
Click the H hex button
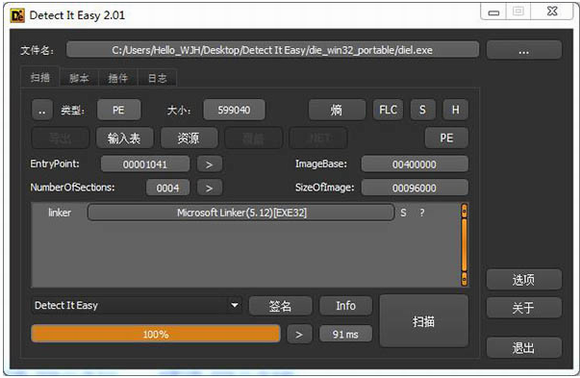click(x=455, y=110)
